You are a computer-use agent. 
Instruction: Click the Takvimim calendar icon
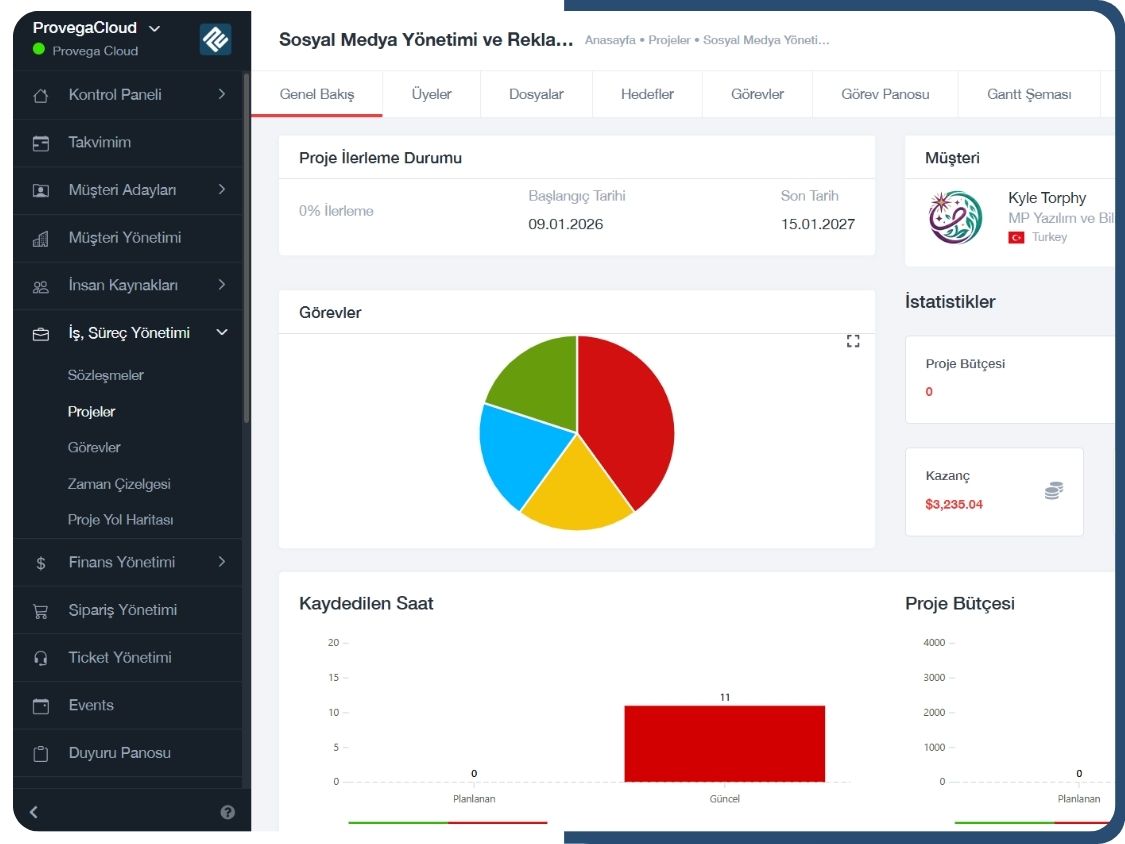coord(41,143)
